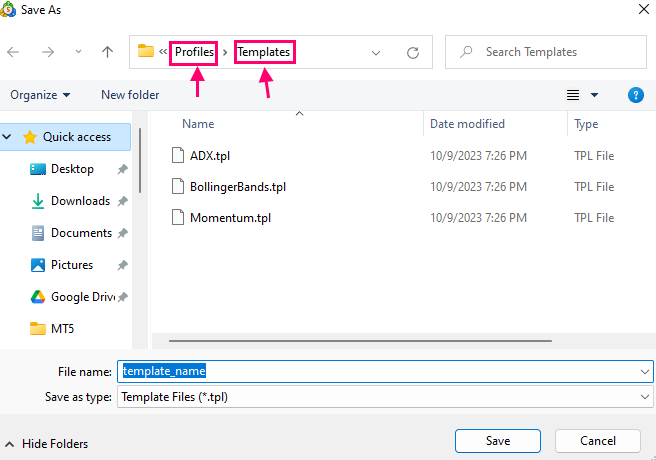Open the Help question mark icon

click(635, 95)
